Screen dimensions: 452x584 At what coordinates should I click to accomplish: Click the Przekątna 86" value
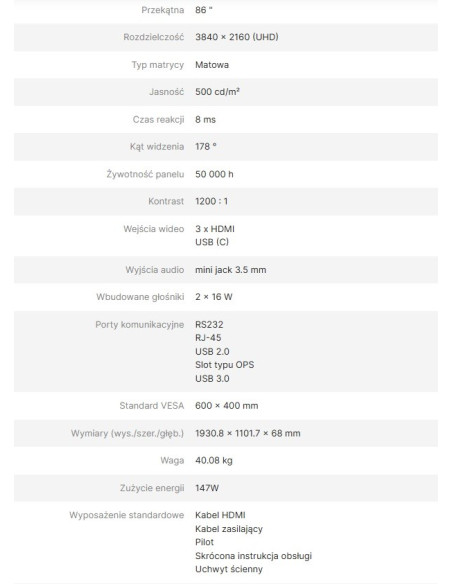point(204,10)
